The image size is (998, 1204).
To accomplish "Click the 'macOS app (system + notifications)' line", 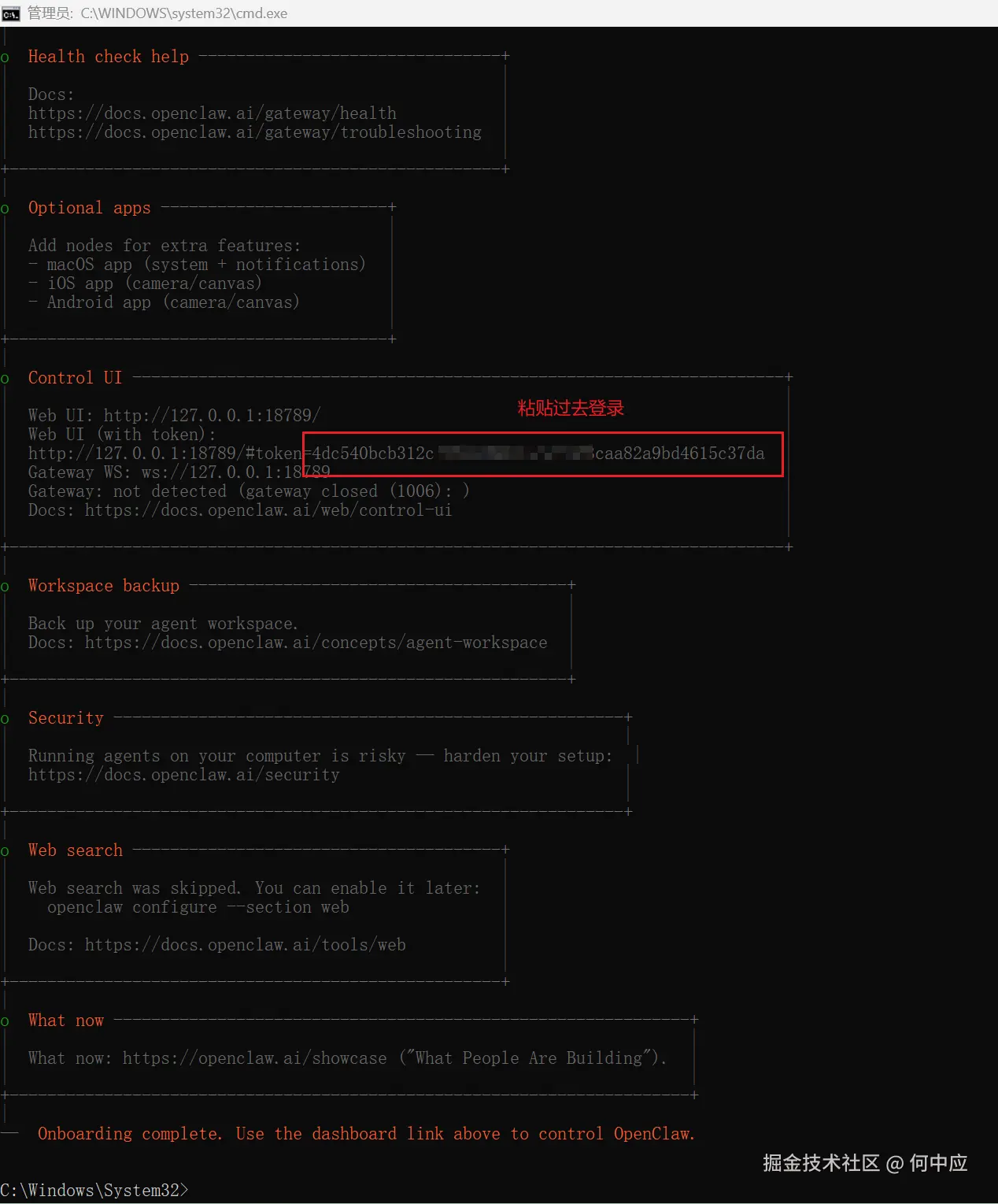I will 197,265.
